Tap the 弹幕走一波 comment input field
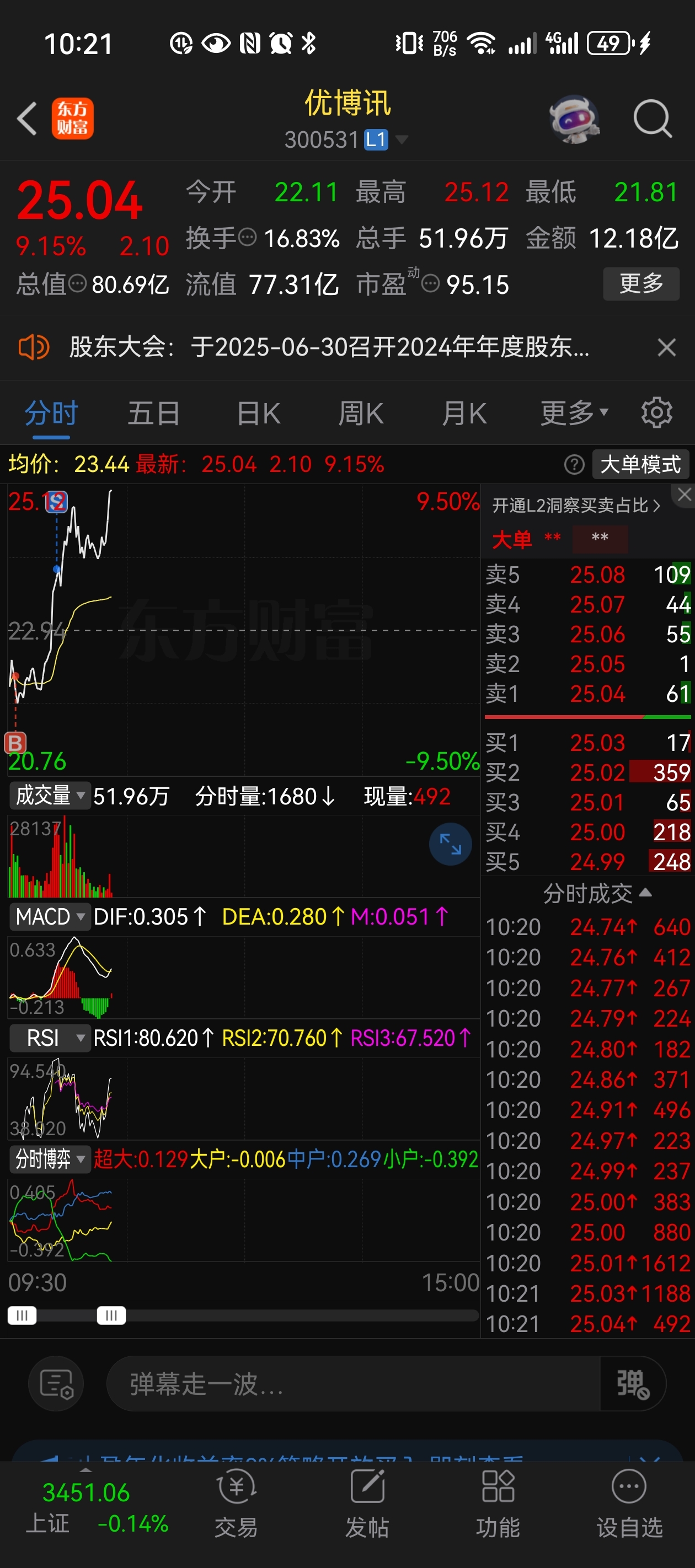695x1568 pixels. coord(353,1384)
